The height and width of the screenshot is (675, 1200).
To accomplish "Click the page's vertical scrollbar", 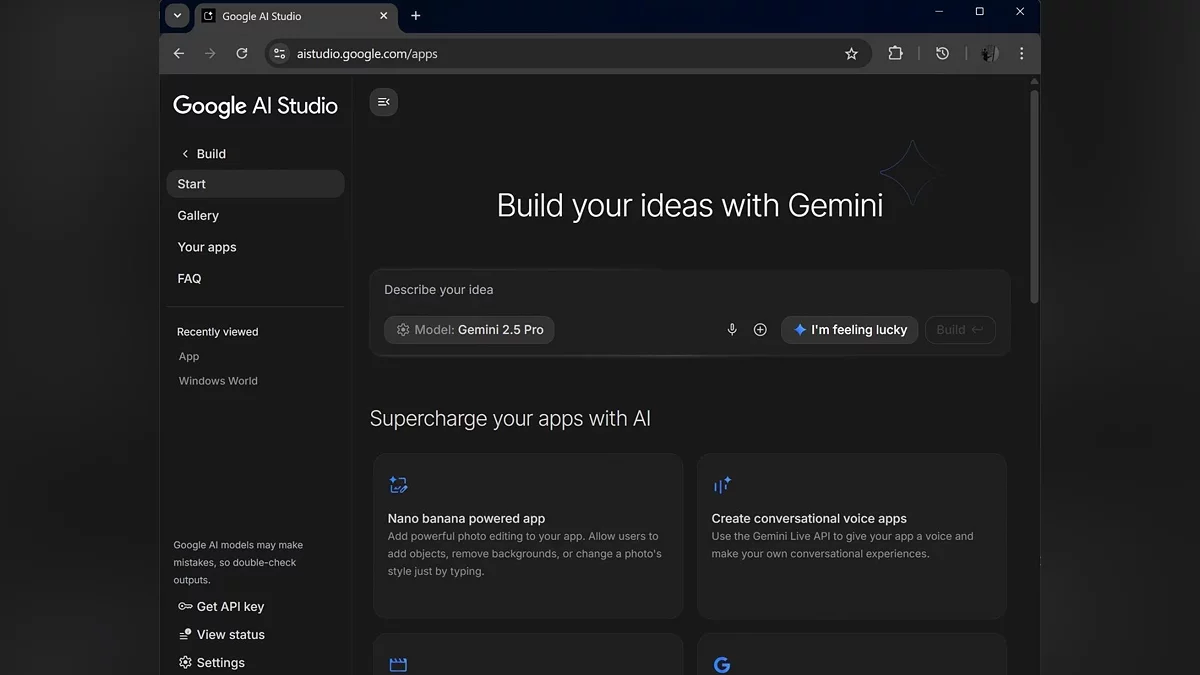I will [x=1034, y=200].
